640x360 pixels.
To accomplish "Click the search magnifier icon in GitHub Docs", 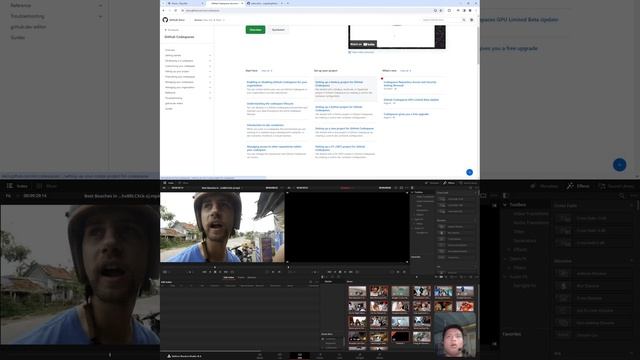I will click(x=464, y=20).
